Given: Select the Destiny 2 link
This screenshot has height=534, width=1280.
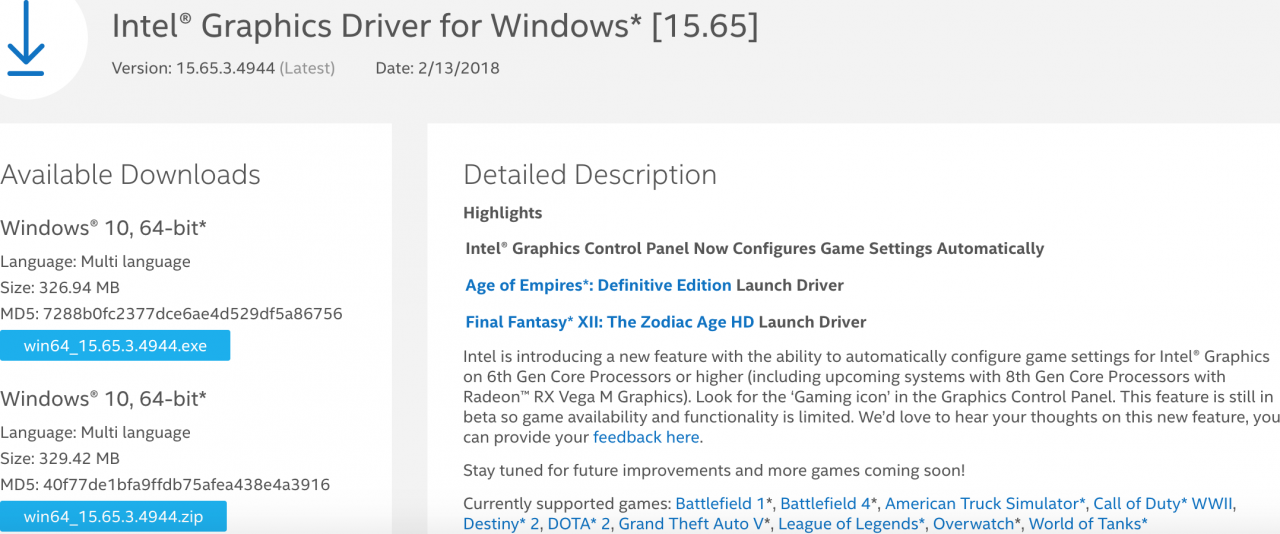Looking at the screenshot, I should click(501, 523).
